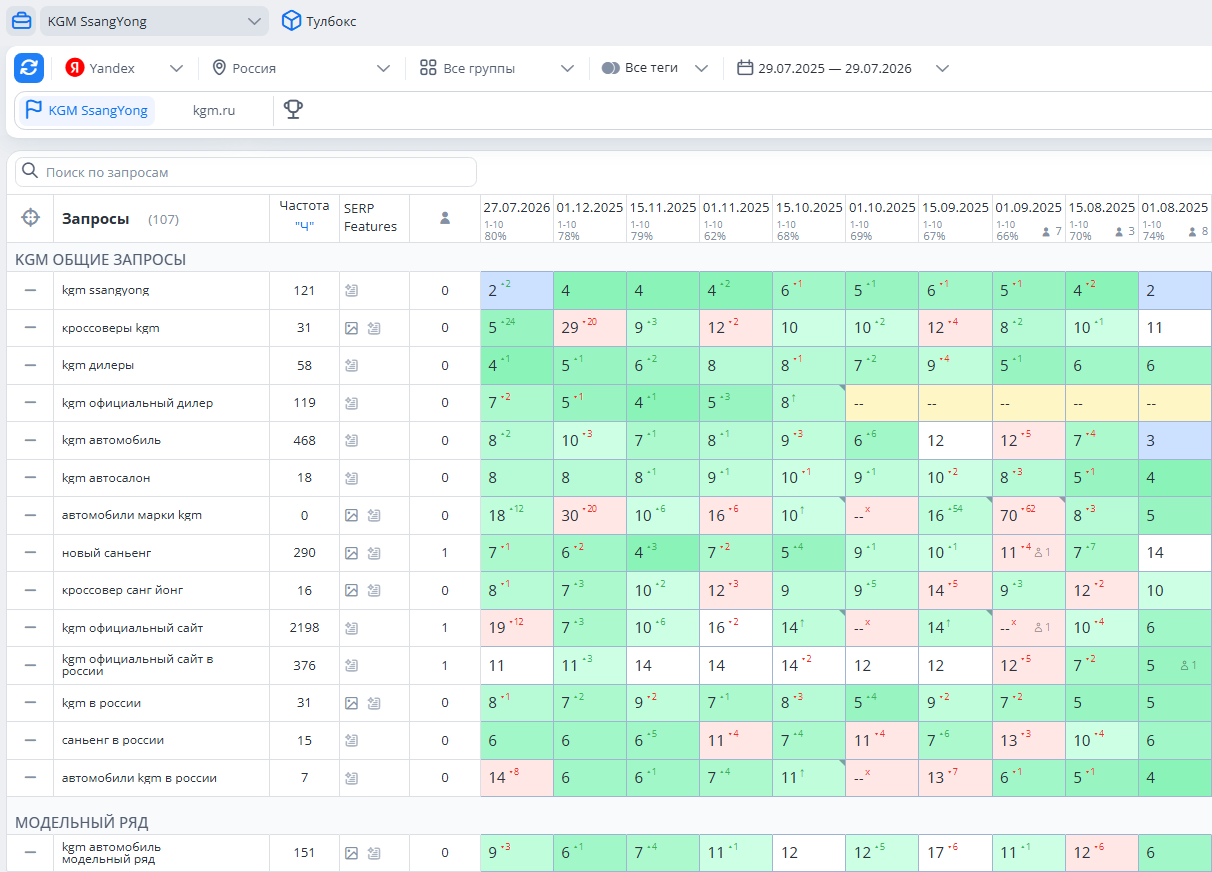Image resolution: width=1212 pixels, height=872 pixels.
Task: Sort by the Запросы column header
Action: 95,218
